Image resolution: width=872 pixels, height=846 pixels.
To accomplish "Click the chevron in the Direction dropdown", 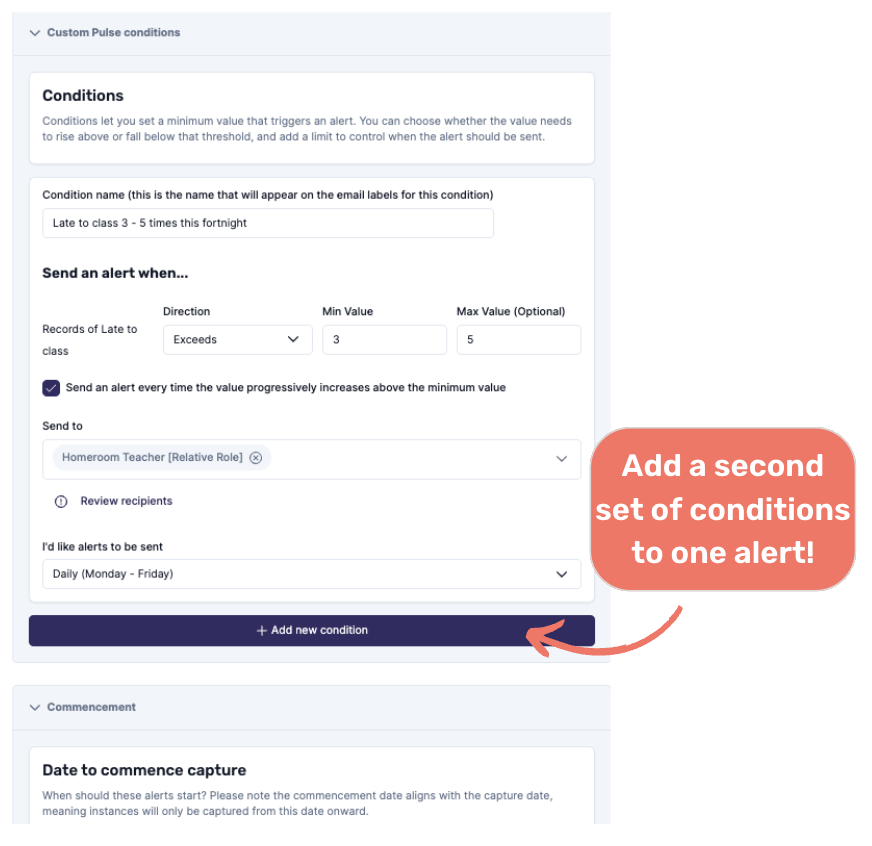I will coord(293,340).
